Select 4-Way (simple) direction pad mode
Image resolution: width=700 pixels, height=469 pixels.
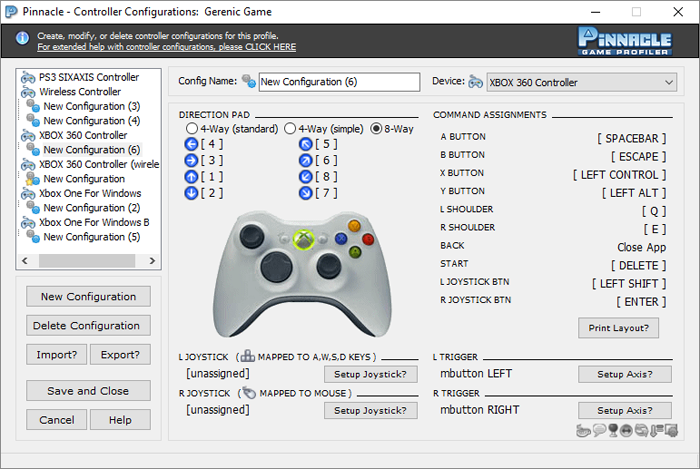pos(290,129)
